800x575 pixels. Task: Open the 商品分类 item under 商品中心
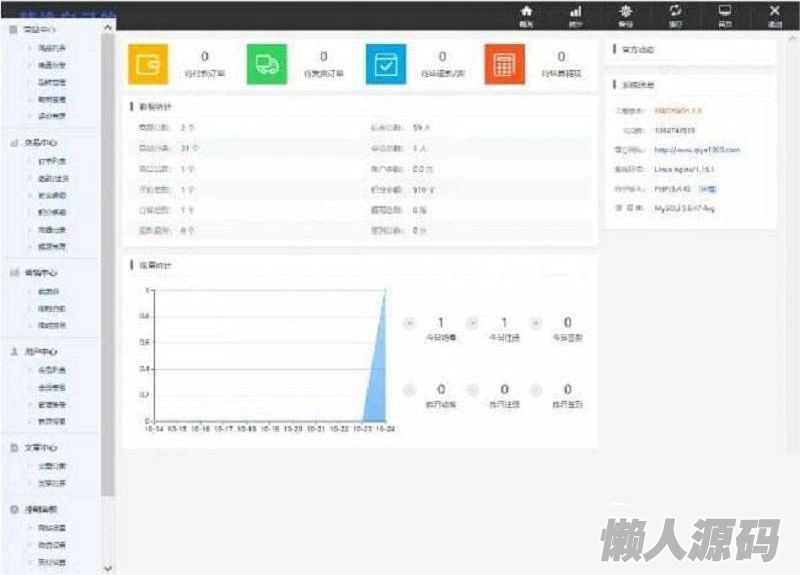(52, 65)
